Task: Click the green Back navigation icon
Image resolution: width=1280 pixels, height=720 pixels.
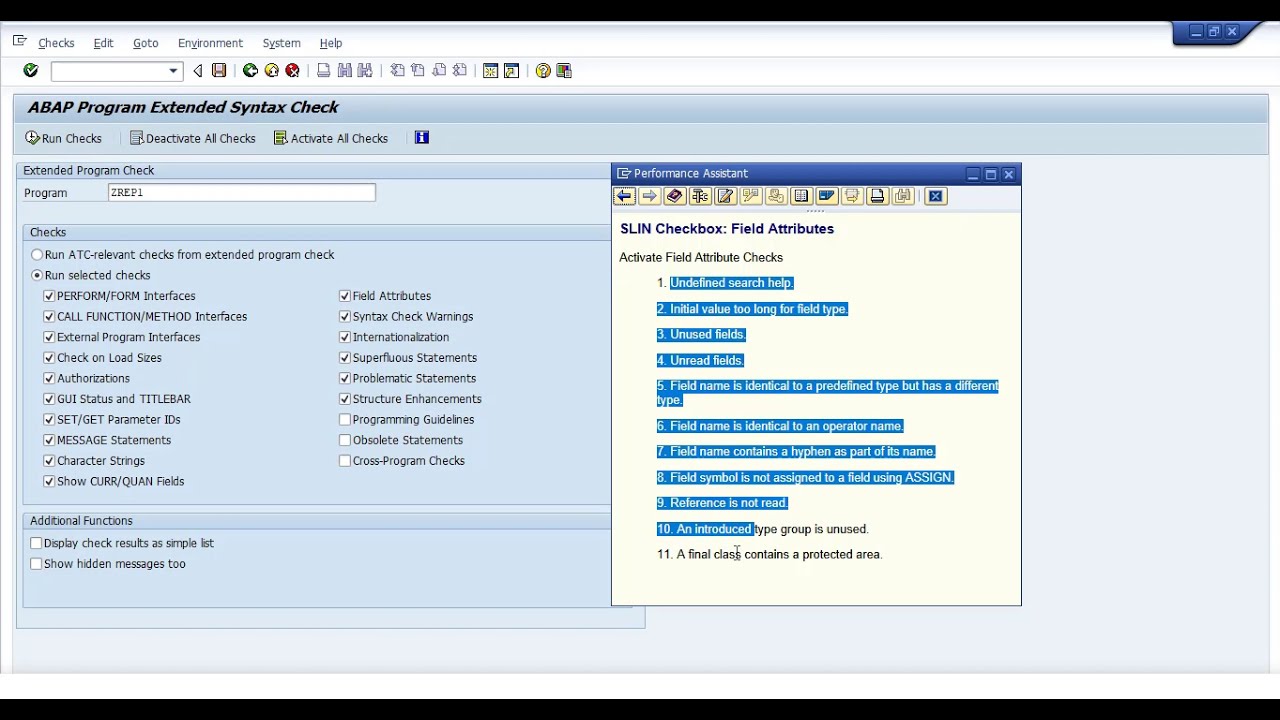Action: click(x=250, y=71)
